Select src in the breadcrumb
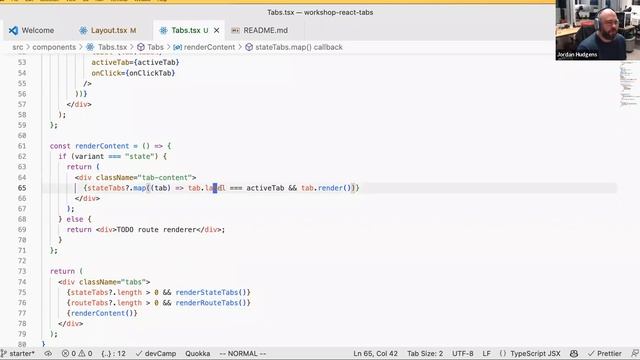This screenshot has width=640, height=360. click(x=18, y=47)
